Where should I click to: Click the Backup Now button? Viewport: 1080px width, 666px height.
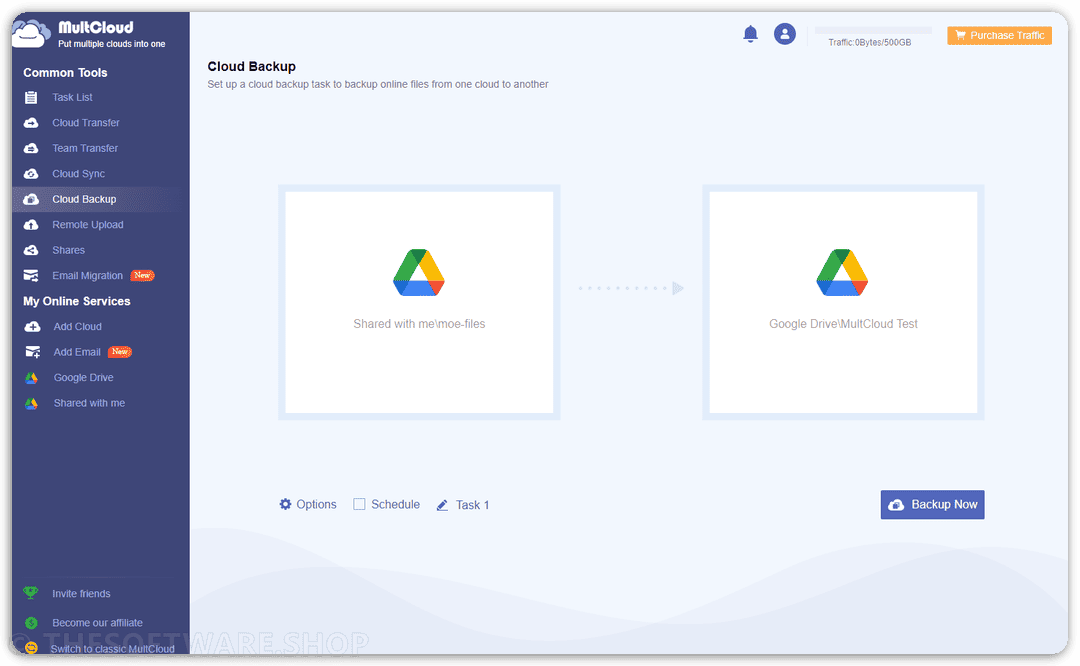pyautogui.click(x=933, y=505)
